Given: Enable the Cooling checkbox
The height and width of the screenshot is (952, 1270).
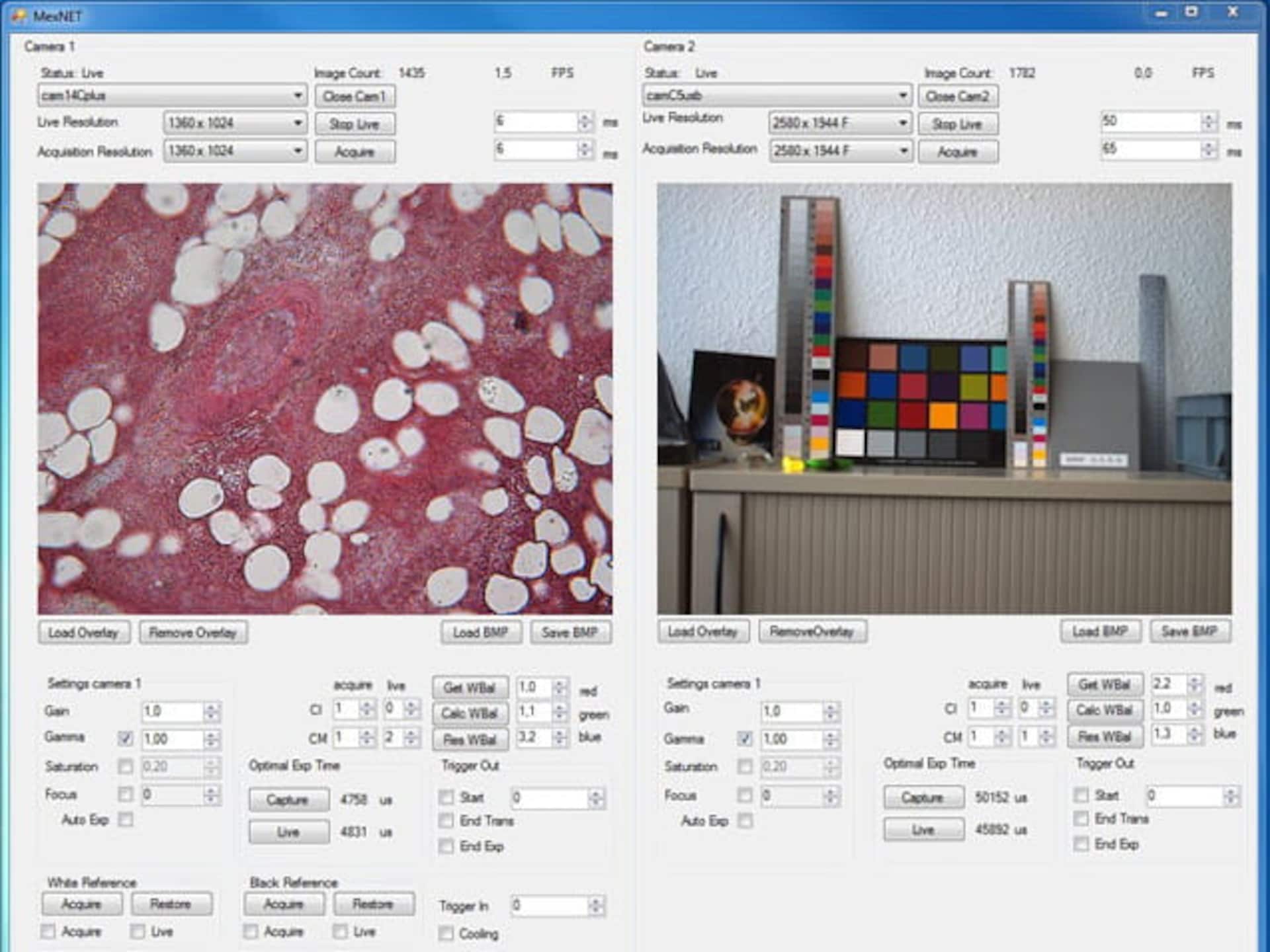Looking at the screenshot, I should tap(446, 933).
